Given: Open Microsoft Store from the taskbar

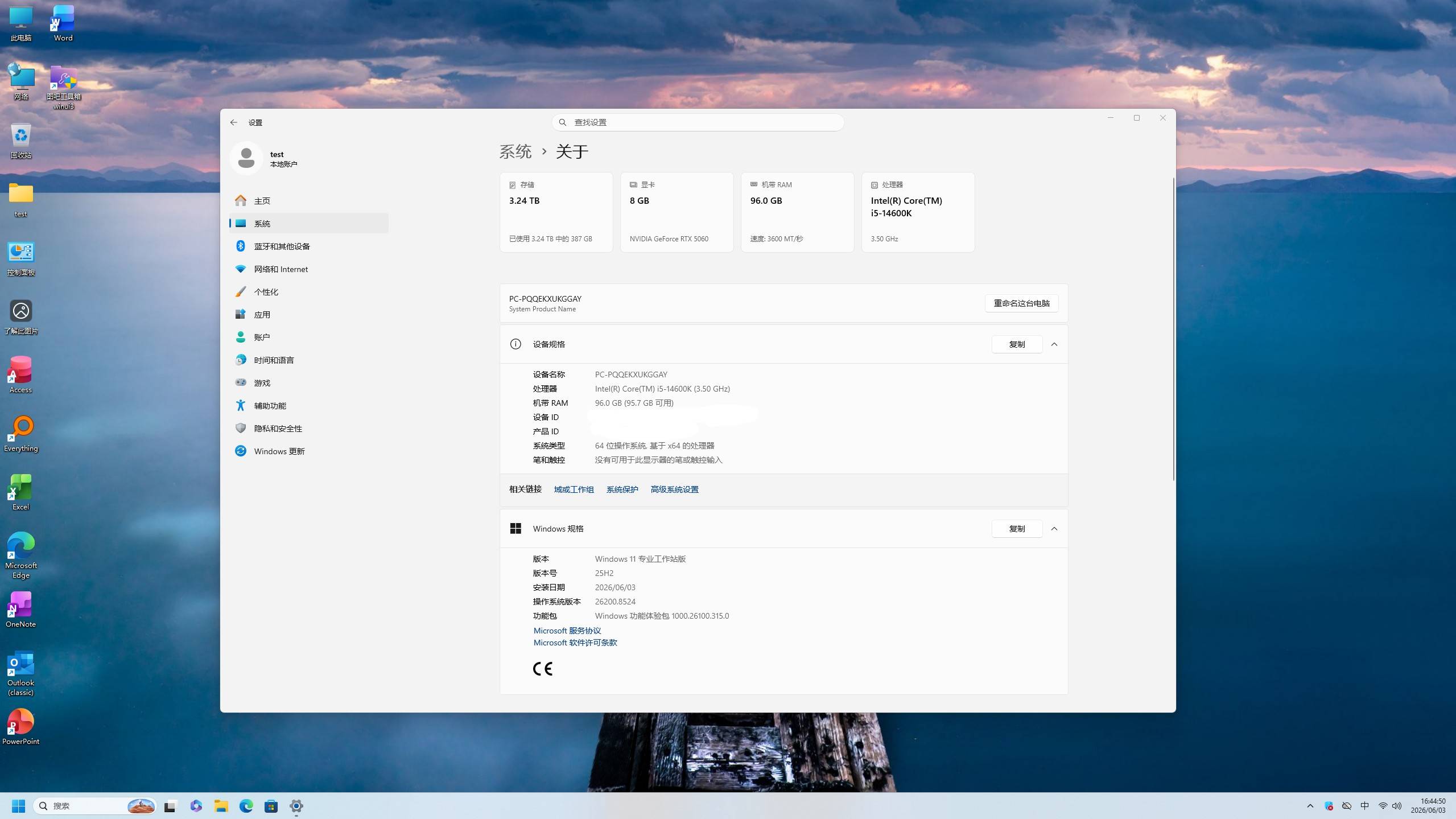Looking at the screenshot, I should click(271, 806).
